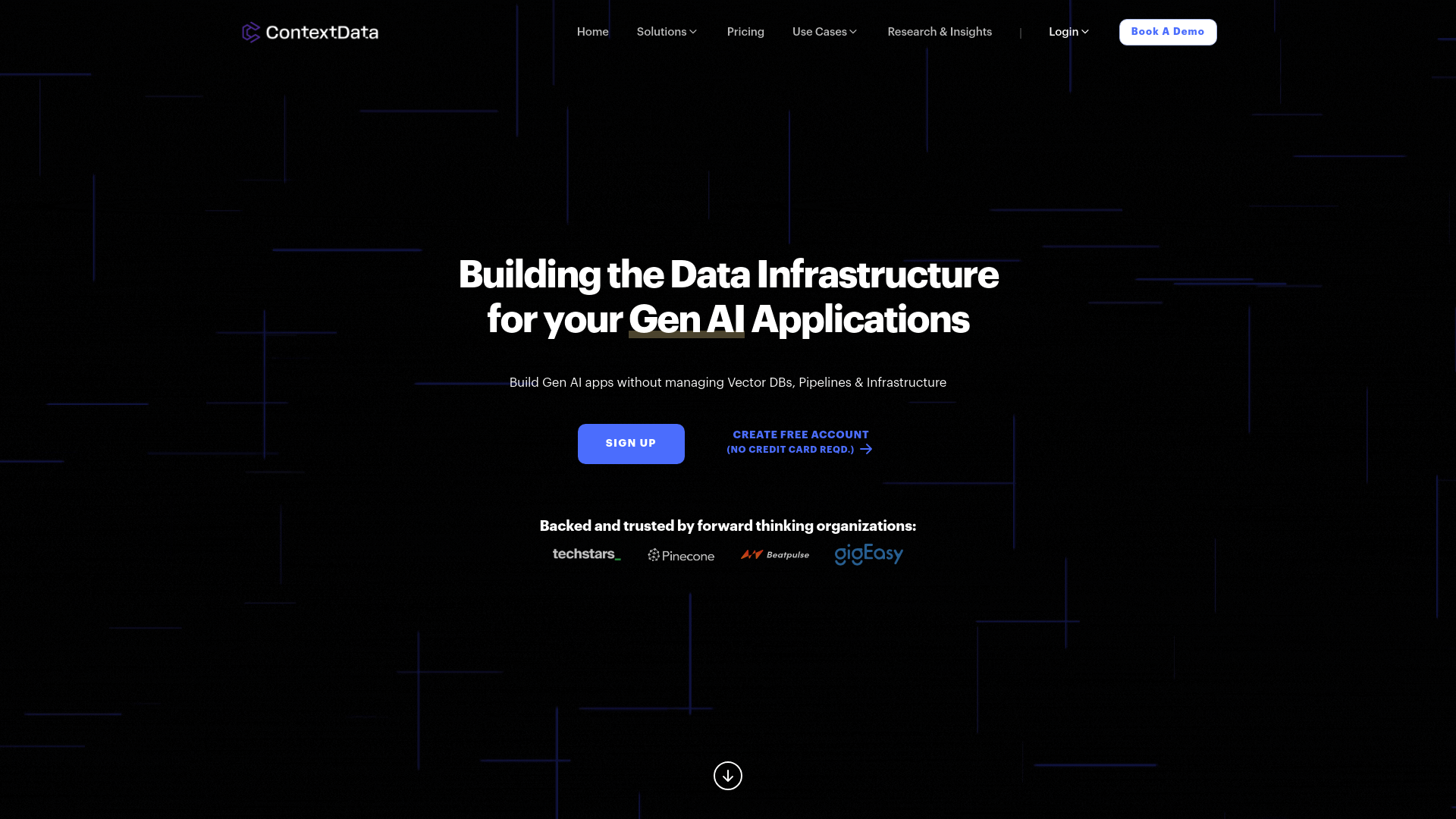Screen dimensions: 1456x819
Task: Expand the Solutions menu
Action: coord(667,32)
